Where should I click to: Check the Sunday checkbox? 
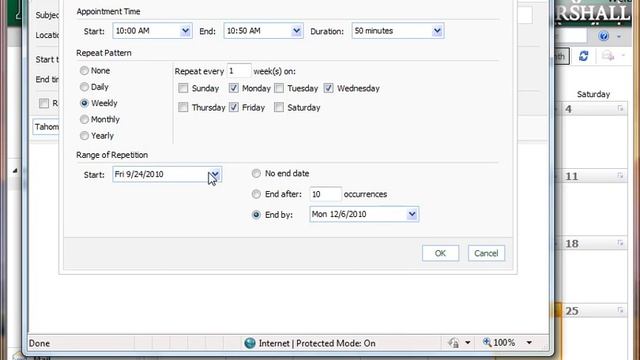pyautogui.click(x=183, y=88)
